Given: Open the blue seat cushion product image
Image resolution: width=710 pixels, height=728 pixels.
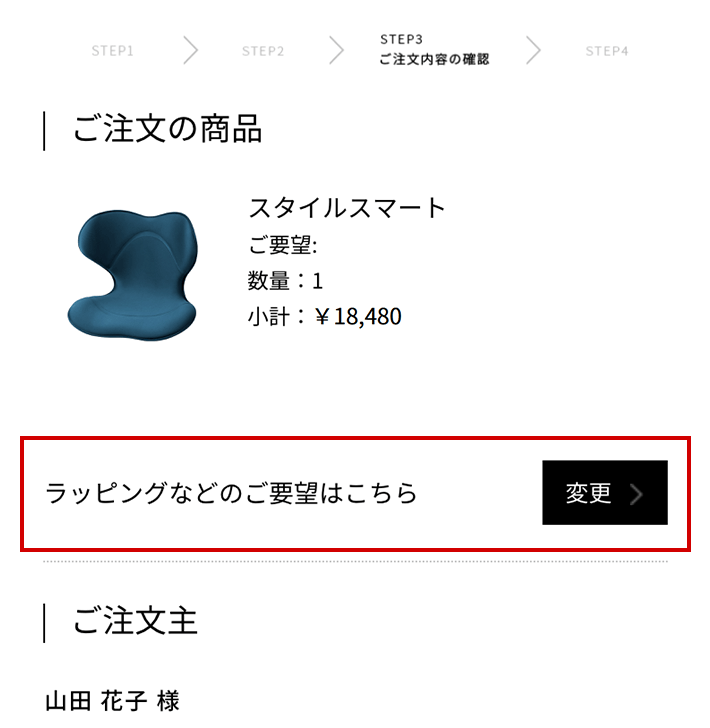Looking at the screenshot, I should pyautogui.click(x=133, y=276).
